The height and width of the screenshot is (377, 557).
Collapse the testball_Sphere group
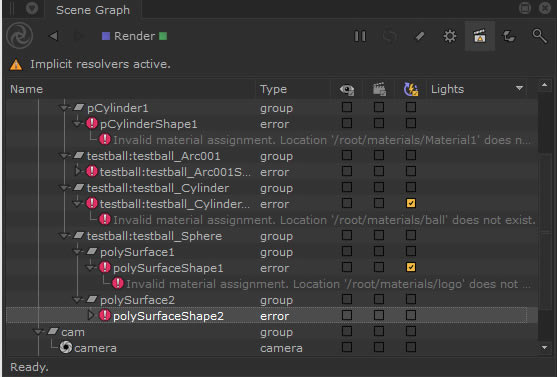(64, 236)
